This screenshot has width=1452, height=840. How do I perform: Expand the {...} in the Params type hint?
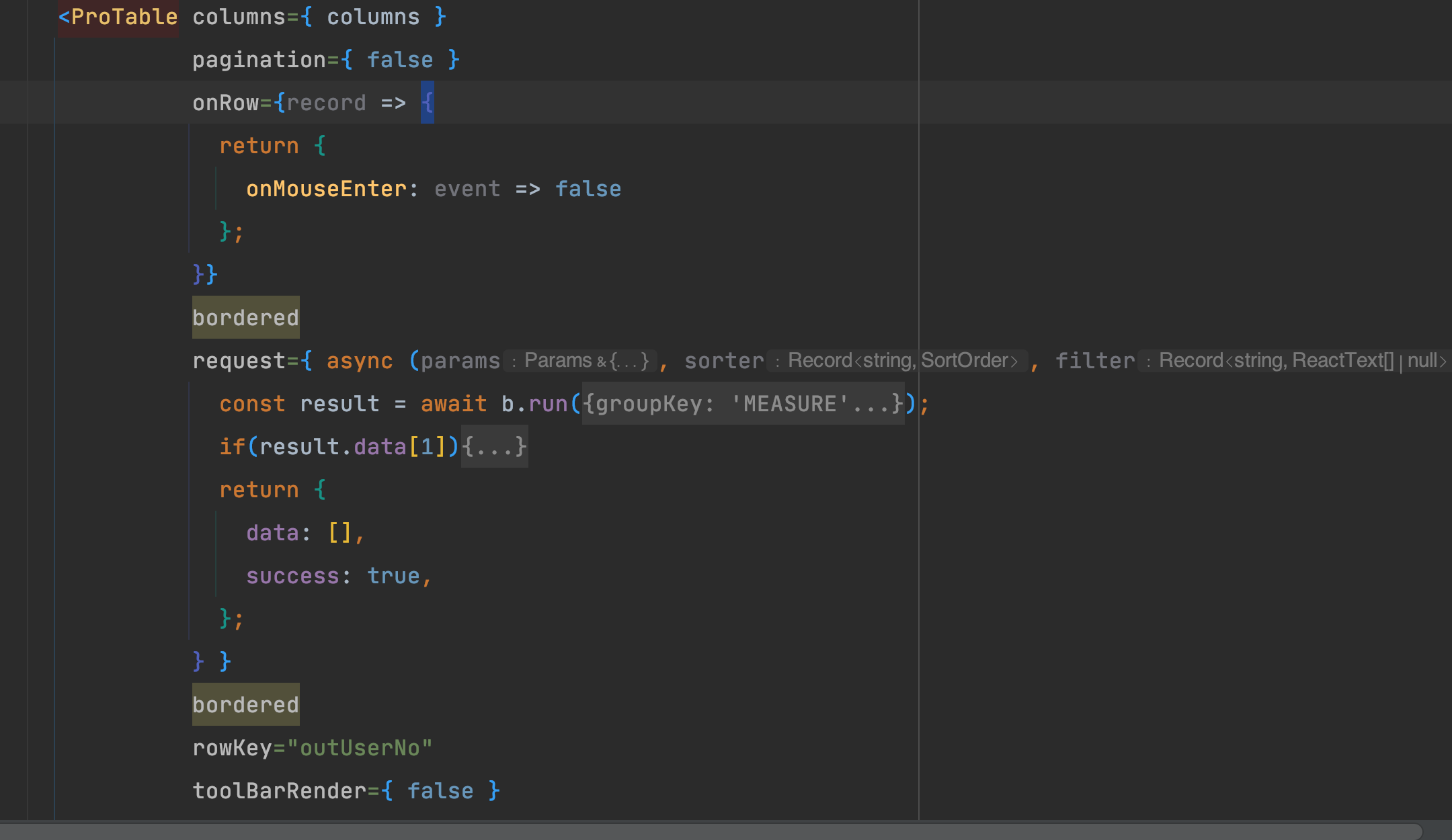629,361
